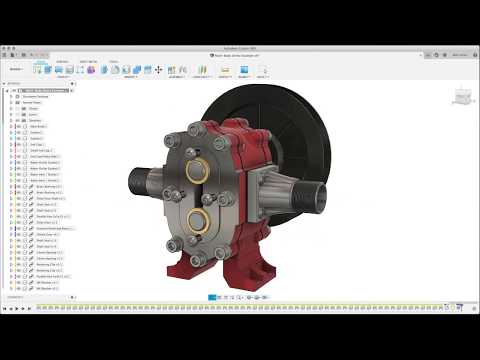Collapse the Browser panel header arrow
480x360 pixels.
[x=4, y=84]
